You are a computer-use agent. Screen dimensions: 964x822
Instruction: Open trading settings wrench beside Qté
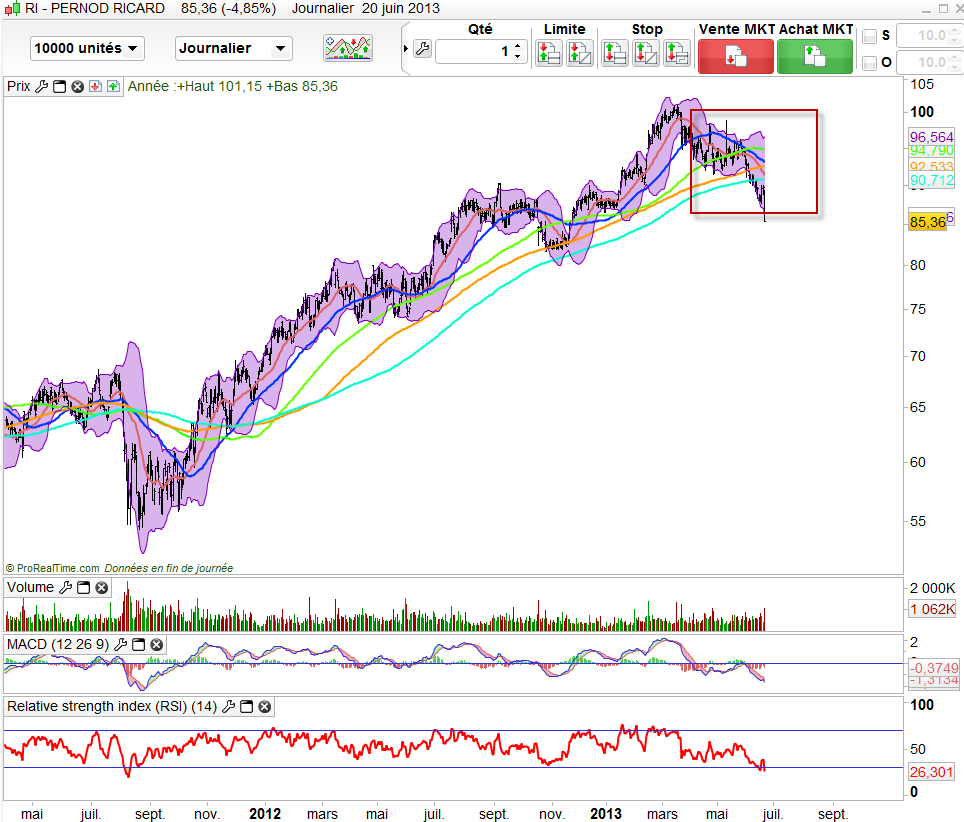(421, 50)
